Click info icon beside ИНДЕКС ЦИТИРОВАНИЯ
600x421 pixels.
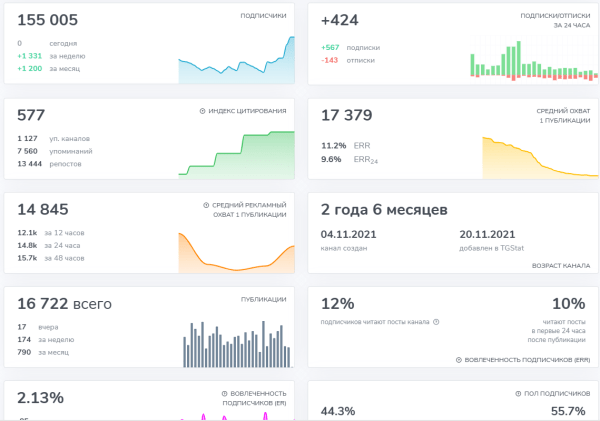(203, 111)
